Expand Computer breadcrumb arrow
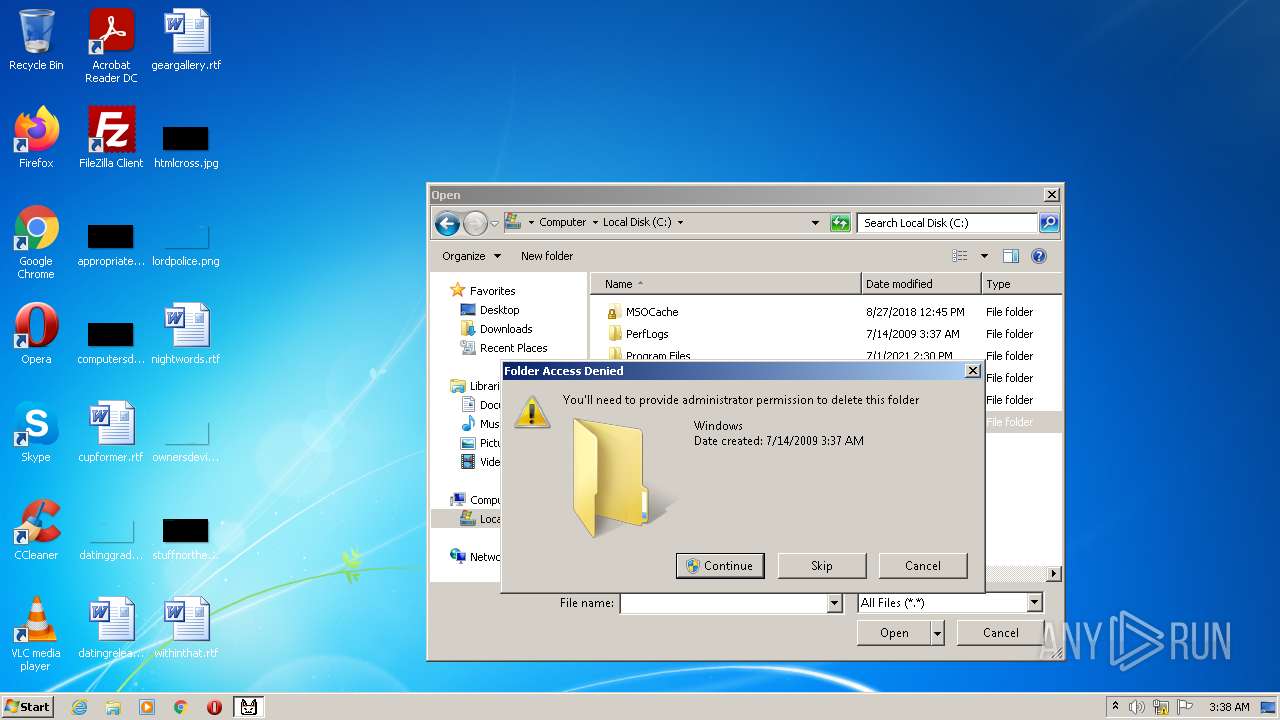The height and width of the screenshot is (720, 1280). coord(595,223)
